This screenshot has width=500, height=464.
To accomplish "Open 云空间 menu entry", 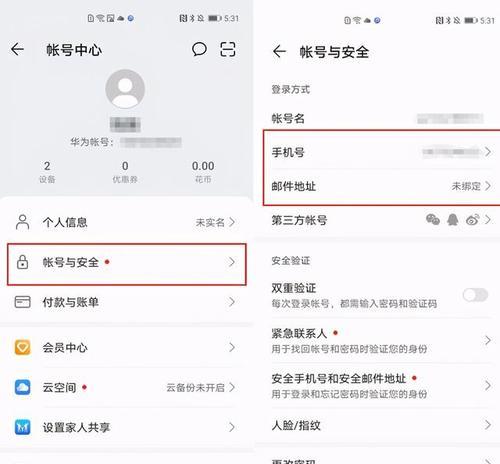I will 126,387.
